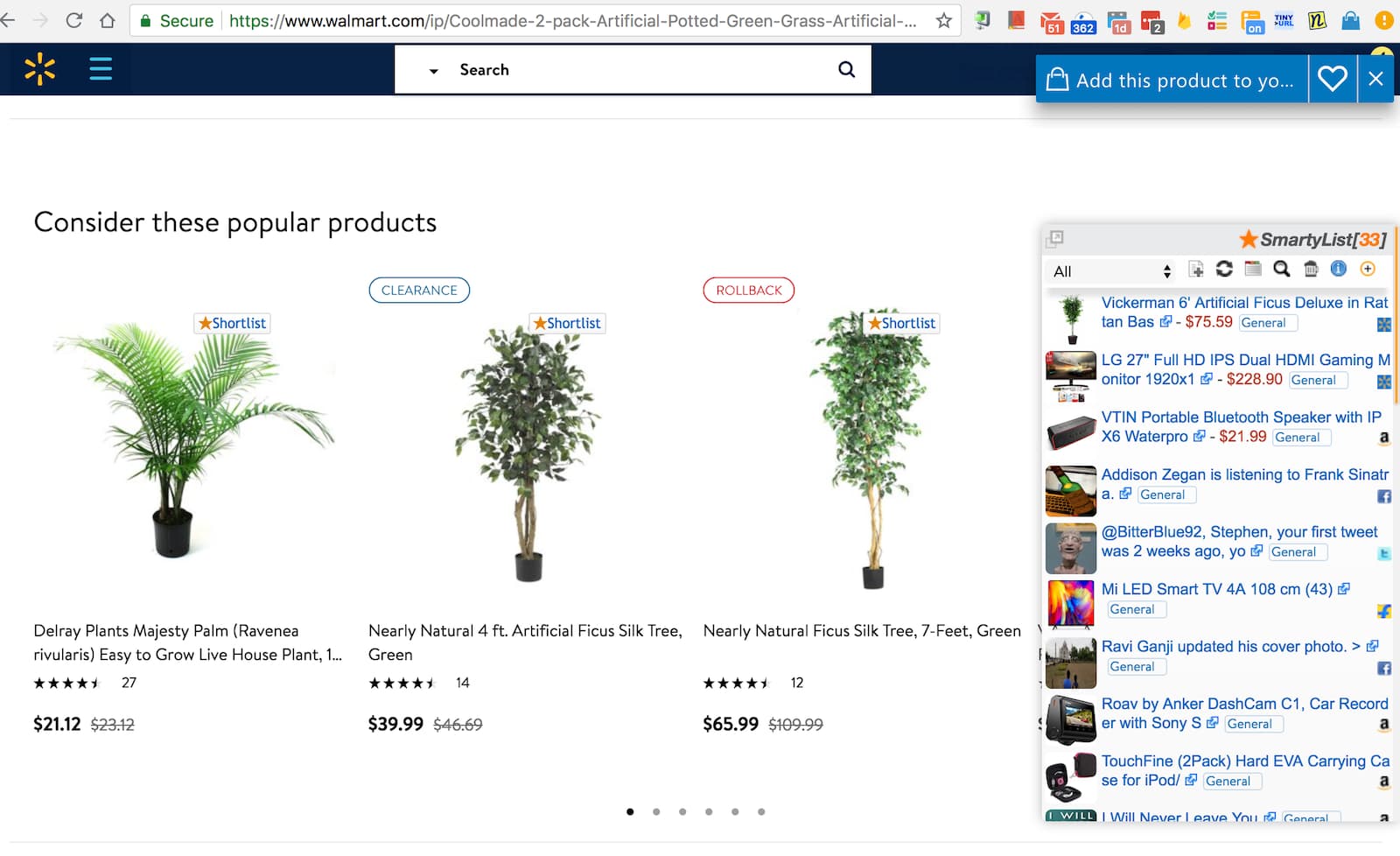This screenshot has height=856, width=1400.
Task: Bookmark this page with the star
Action: (943, 20)
